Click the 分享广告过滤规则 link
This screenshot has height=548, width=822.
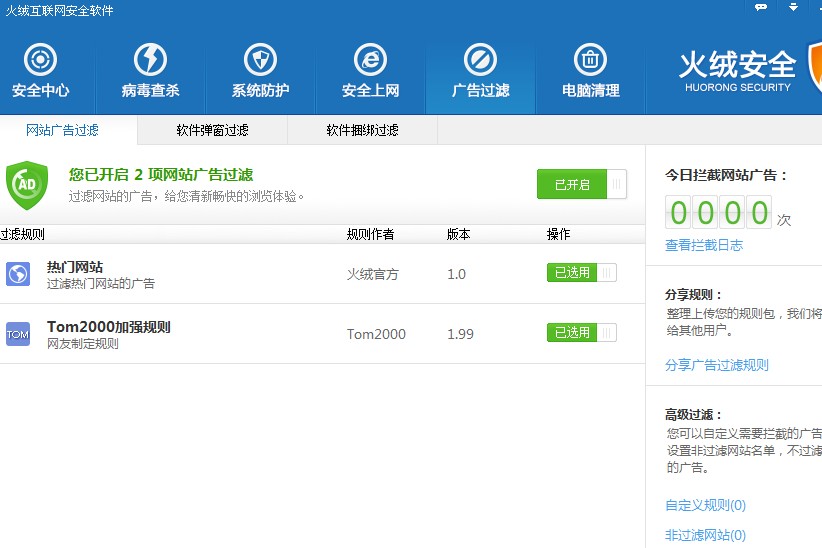click(x=717, y=365)
